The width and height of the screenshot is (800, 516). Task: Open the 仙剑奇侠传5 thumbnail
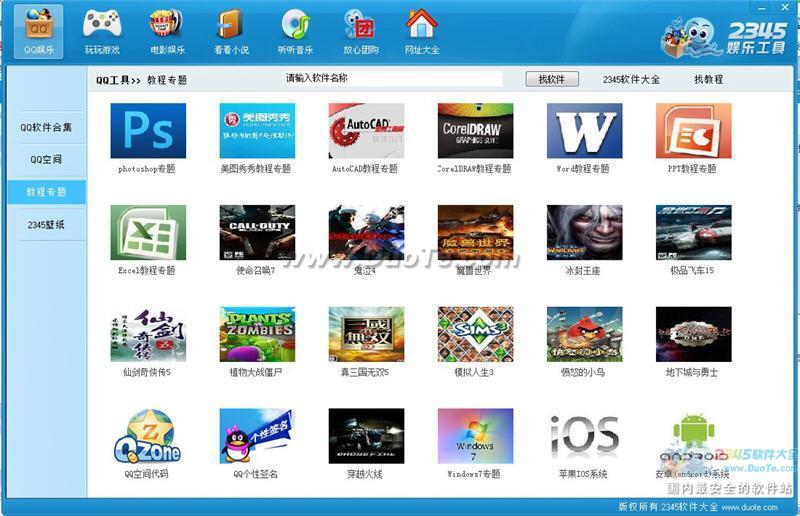148,334
